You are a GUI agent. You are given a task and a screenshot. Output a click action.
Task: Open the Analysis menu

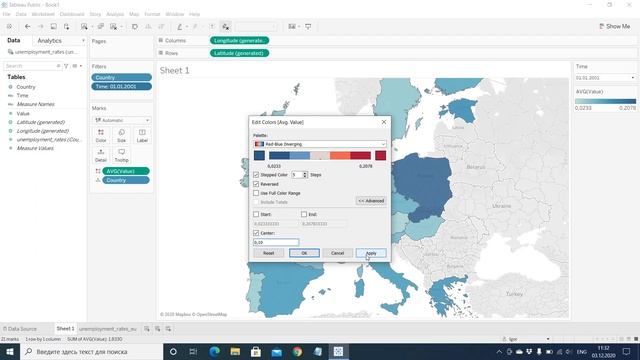pos(115,14)
